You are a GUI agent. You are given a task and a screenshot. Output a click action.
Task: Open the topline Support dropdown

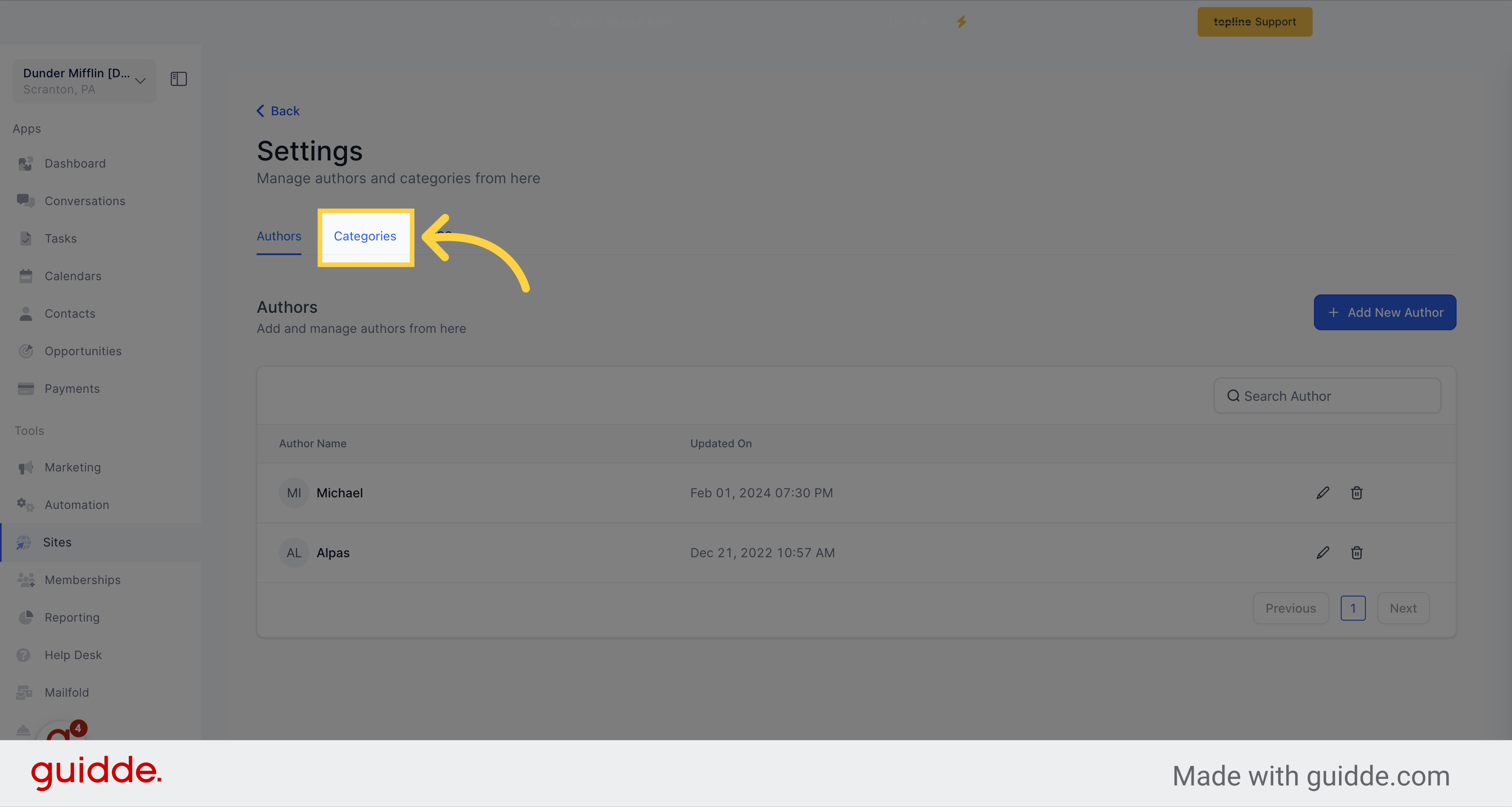(1254, 21)
